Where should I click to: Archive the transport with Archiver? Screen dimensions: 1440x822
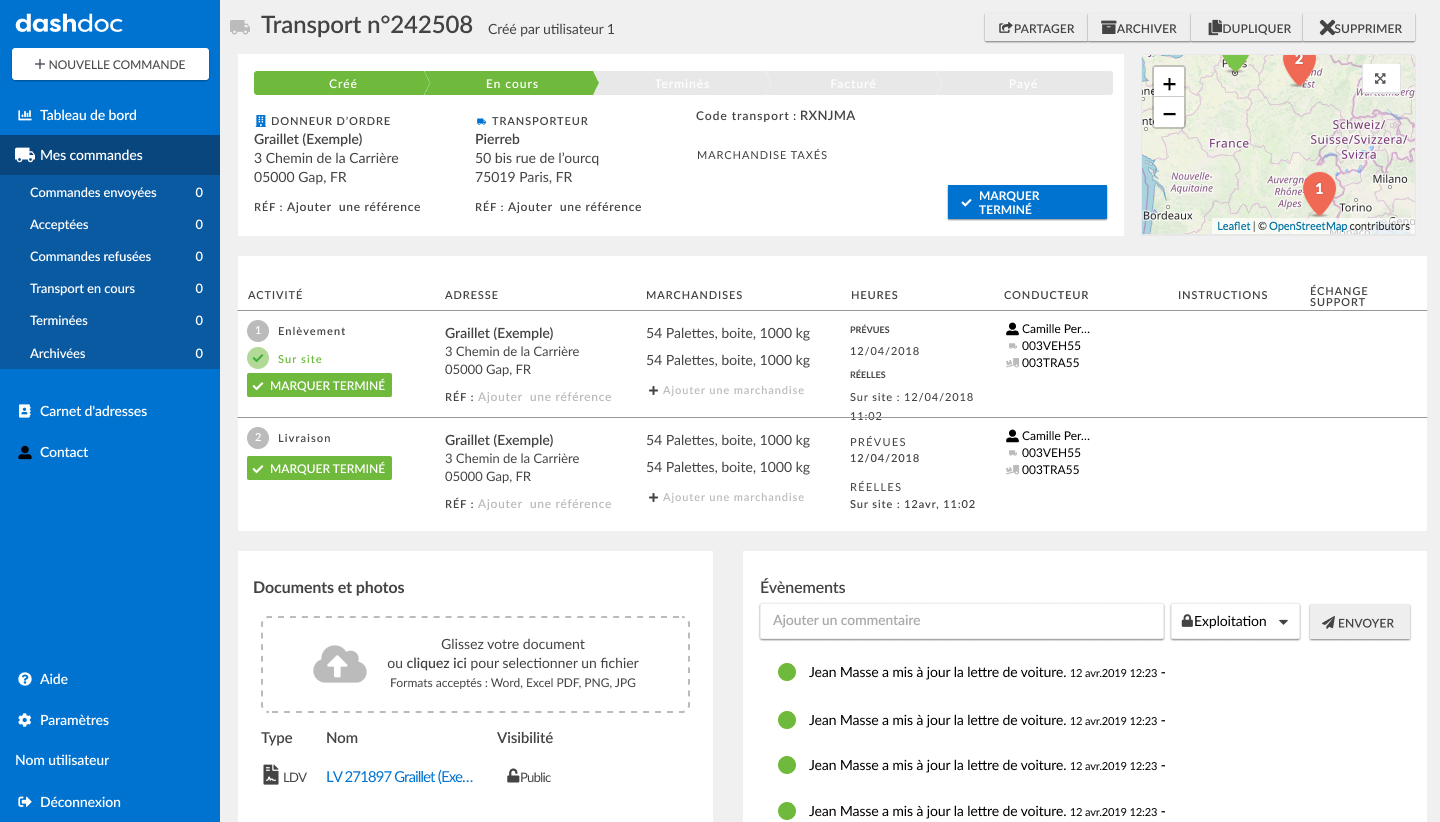[x=1139, y=28]
